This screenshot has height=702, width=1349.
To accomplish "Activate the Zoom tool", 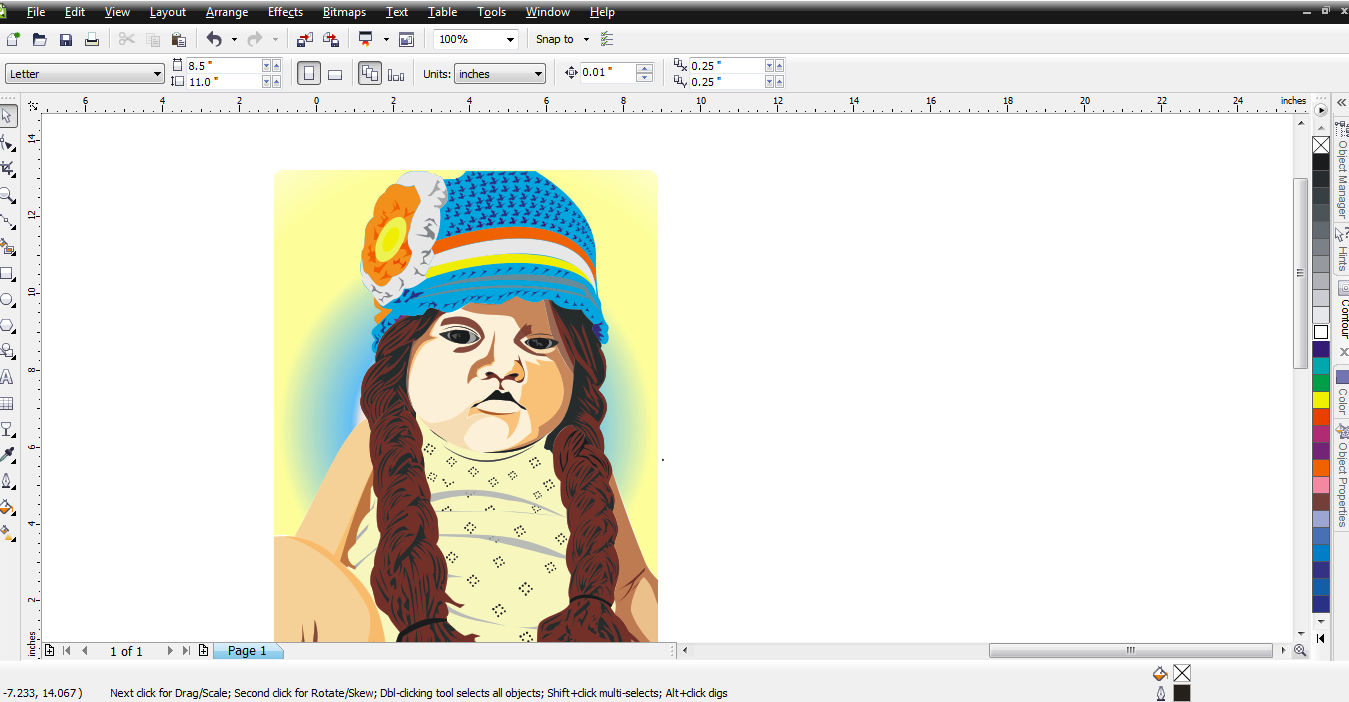I will 9,196.
